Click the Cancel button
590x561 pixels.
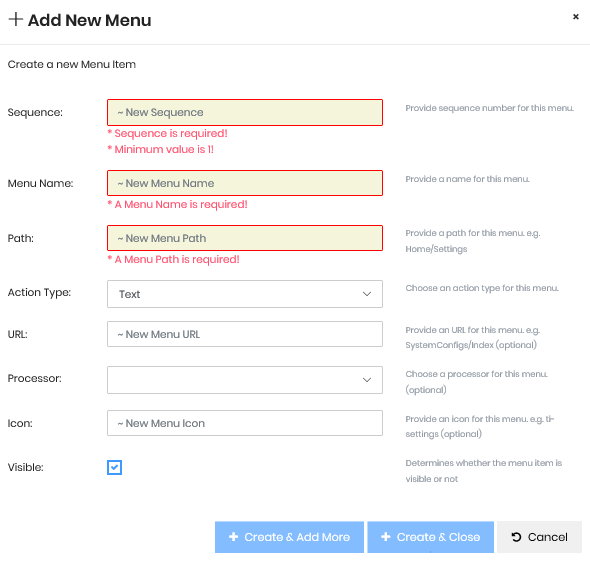540,537
